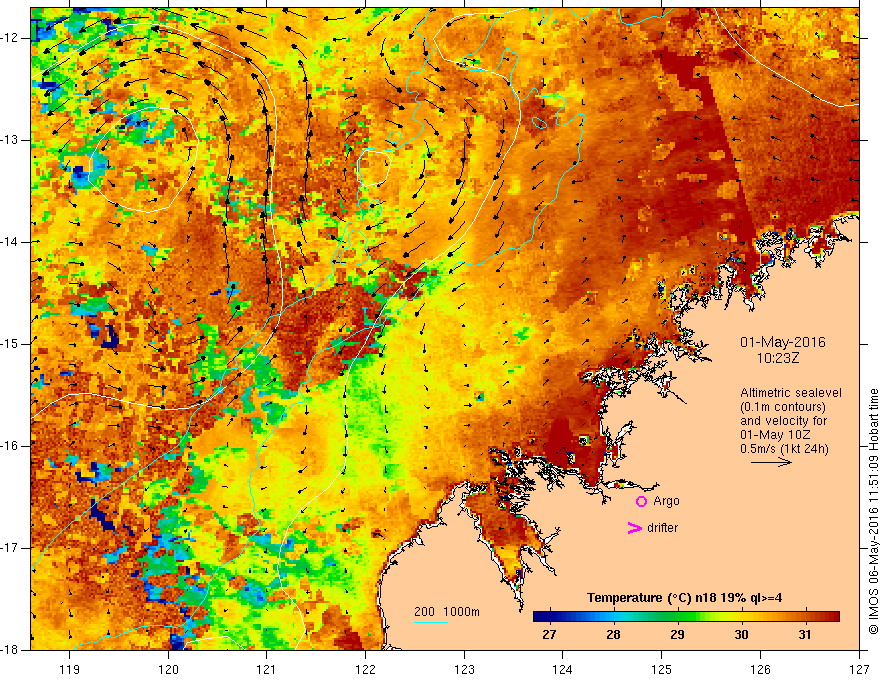
Task: Click the latitude axis label -18
Action: tap(11, 650)
